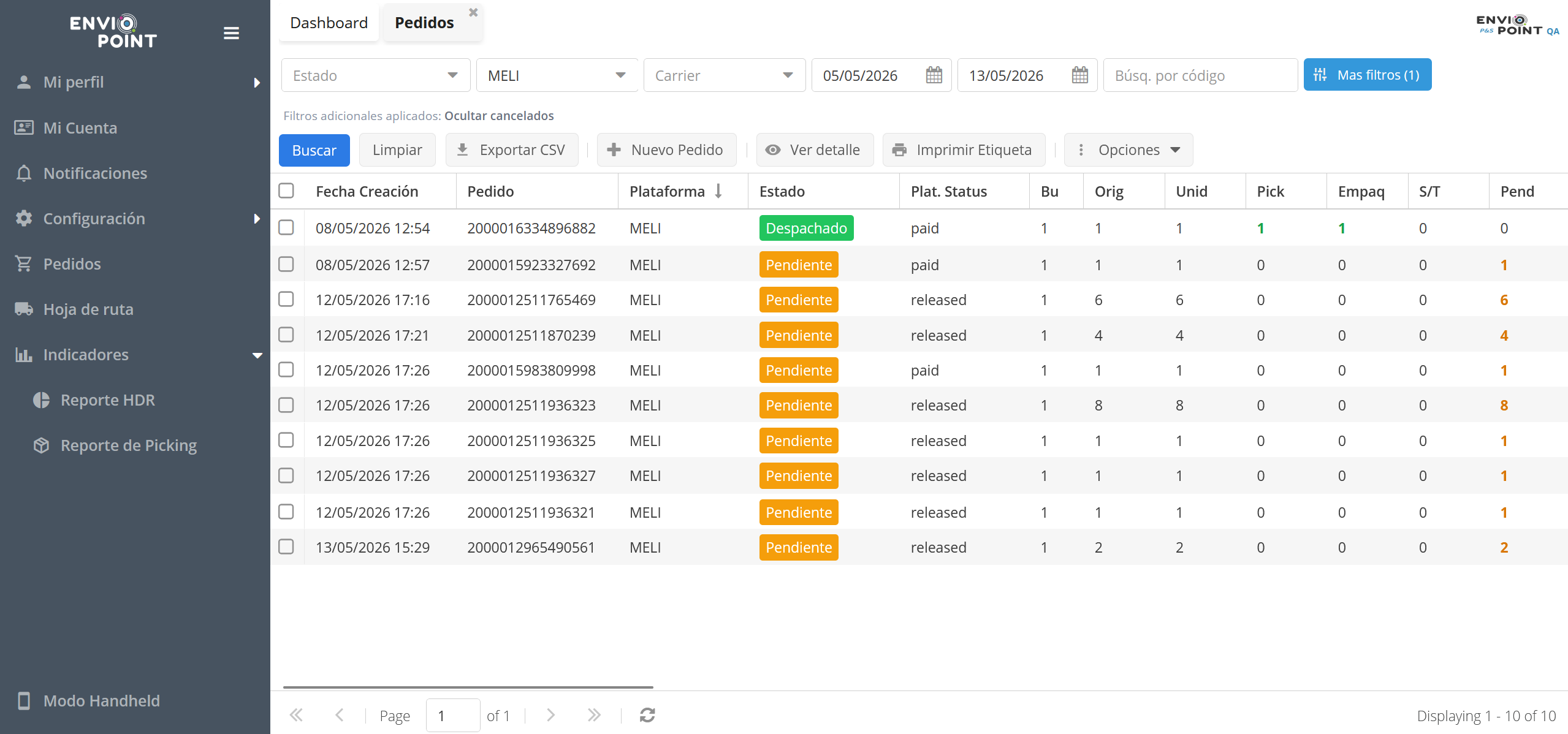The height and width of the screenshot is (734, 1568).
Task: Select all orders with header checkbox
Action: click(x=286, y=191)
